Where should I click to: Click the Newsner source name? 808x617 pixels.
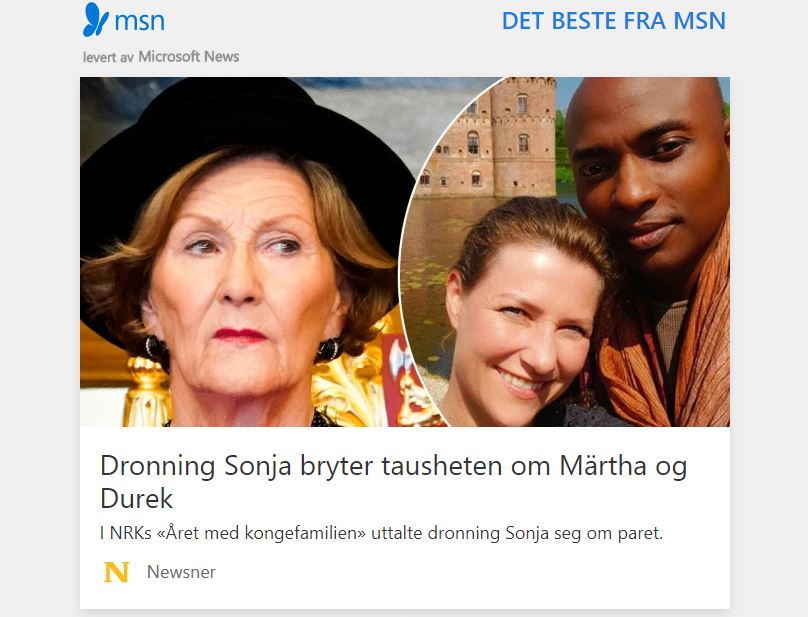point(181,572)
